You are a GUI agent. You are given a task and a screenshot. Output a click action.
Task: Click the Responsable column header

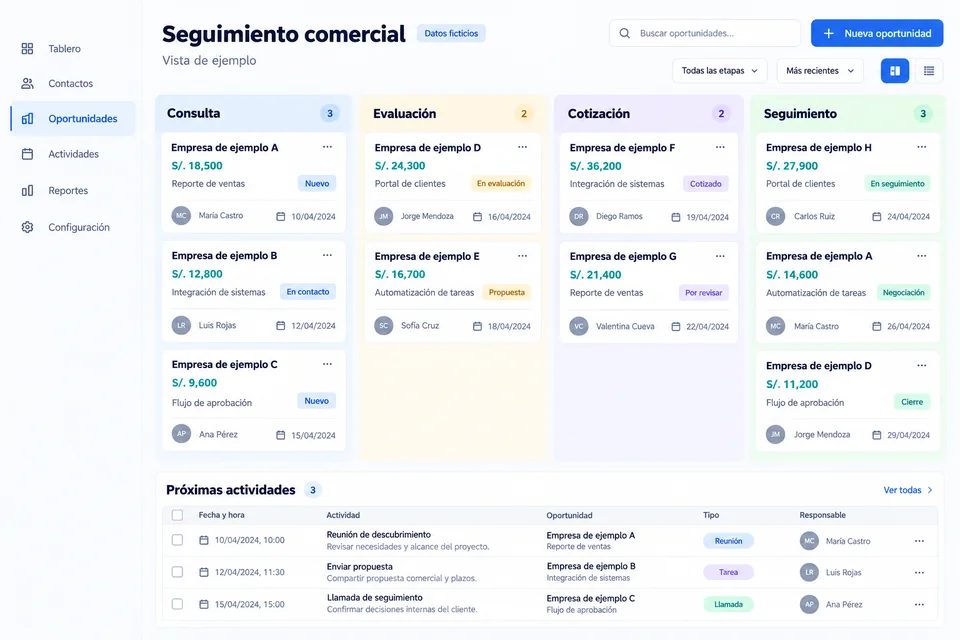pos(822,515)
